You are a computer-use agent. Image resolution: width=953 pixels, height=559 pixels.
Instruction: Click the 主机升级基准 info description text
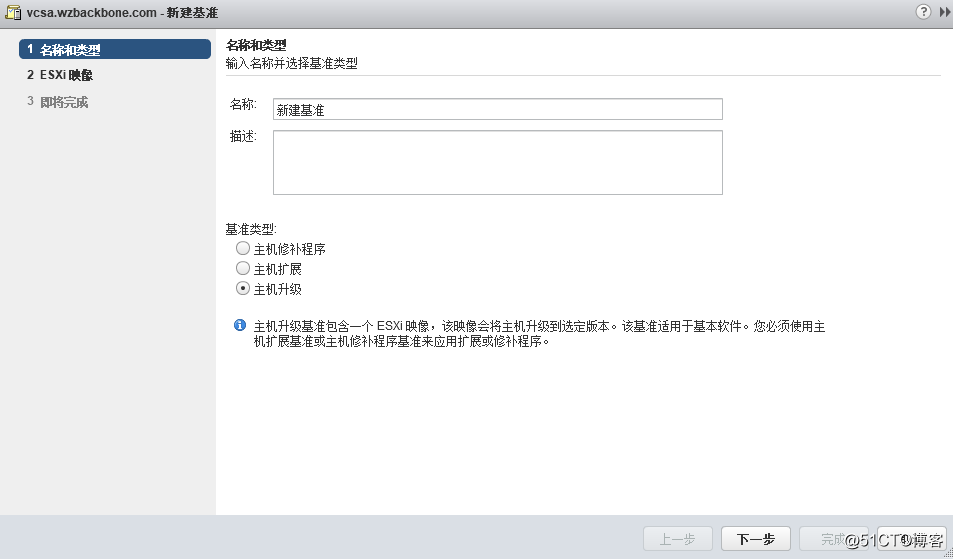[x=539, y=334]
